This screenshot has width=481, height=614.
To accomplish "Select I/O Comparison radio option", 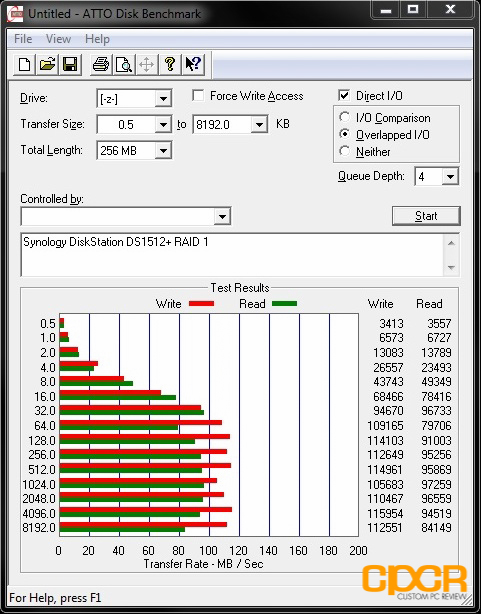I will click(x=344, y=117).
